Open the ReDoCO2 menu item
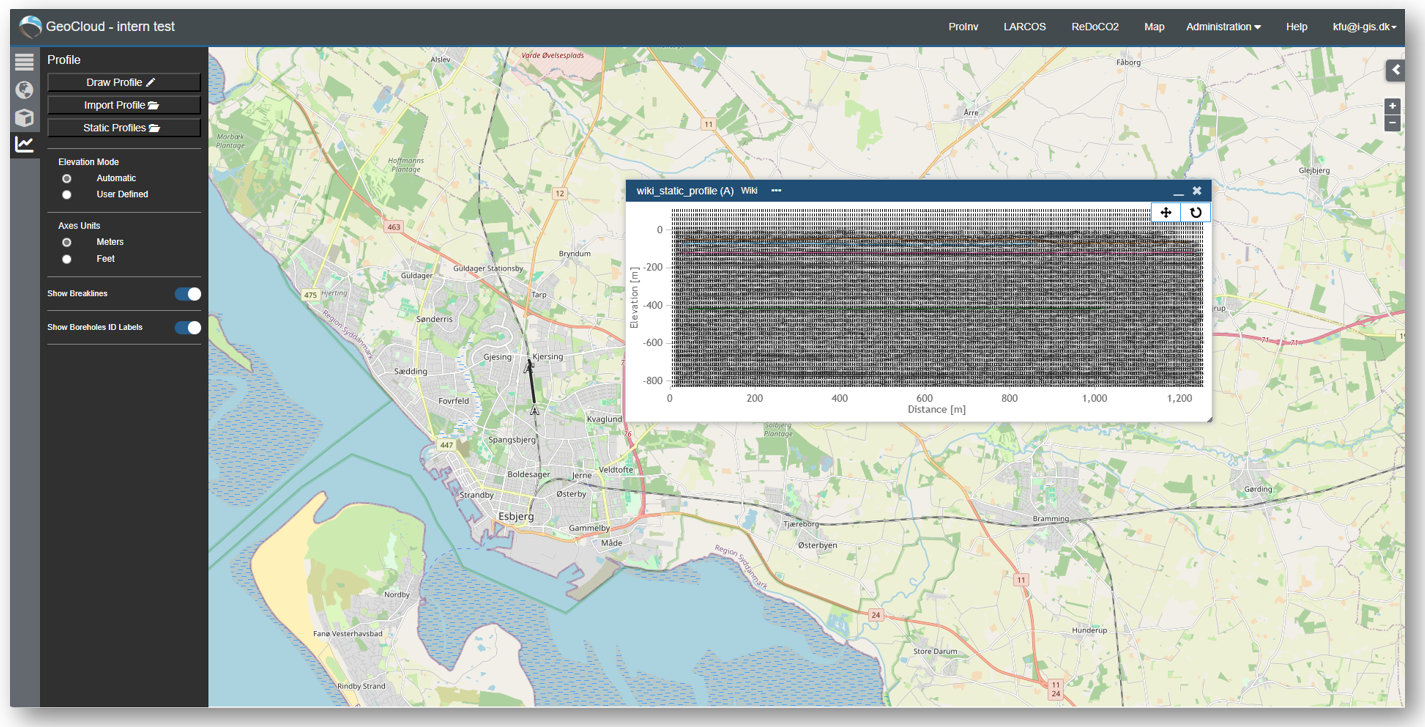Screen dimensions: 1425x727 [1095, 27]
